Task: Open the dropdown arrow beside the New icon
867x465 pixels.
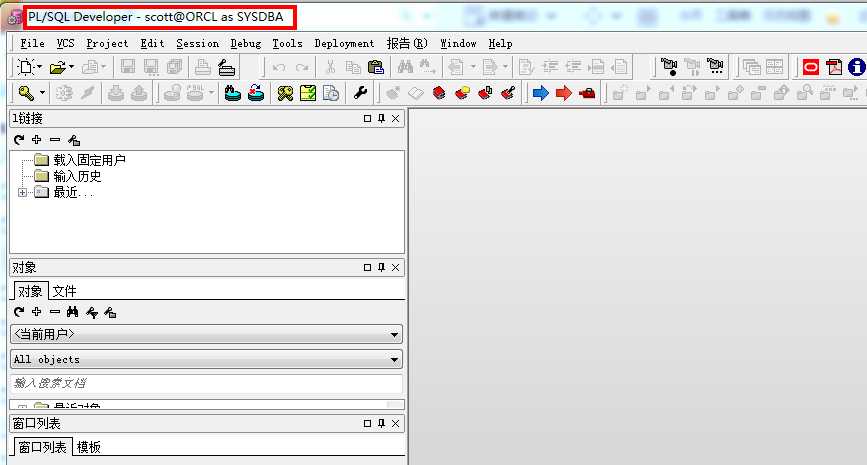Action: tap(39, 67)
